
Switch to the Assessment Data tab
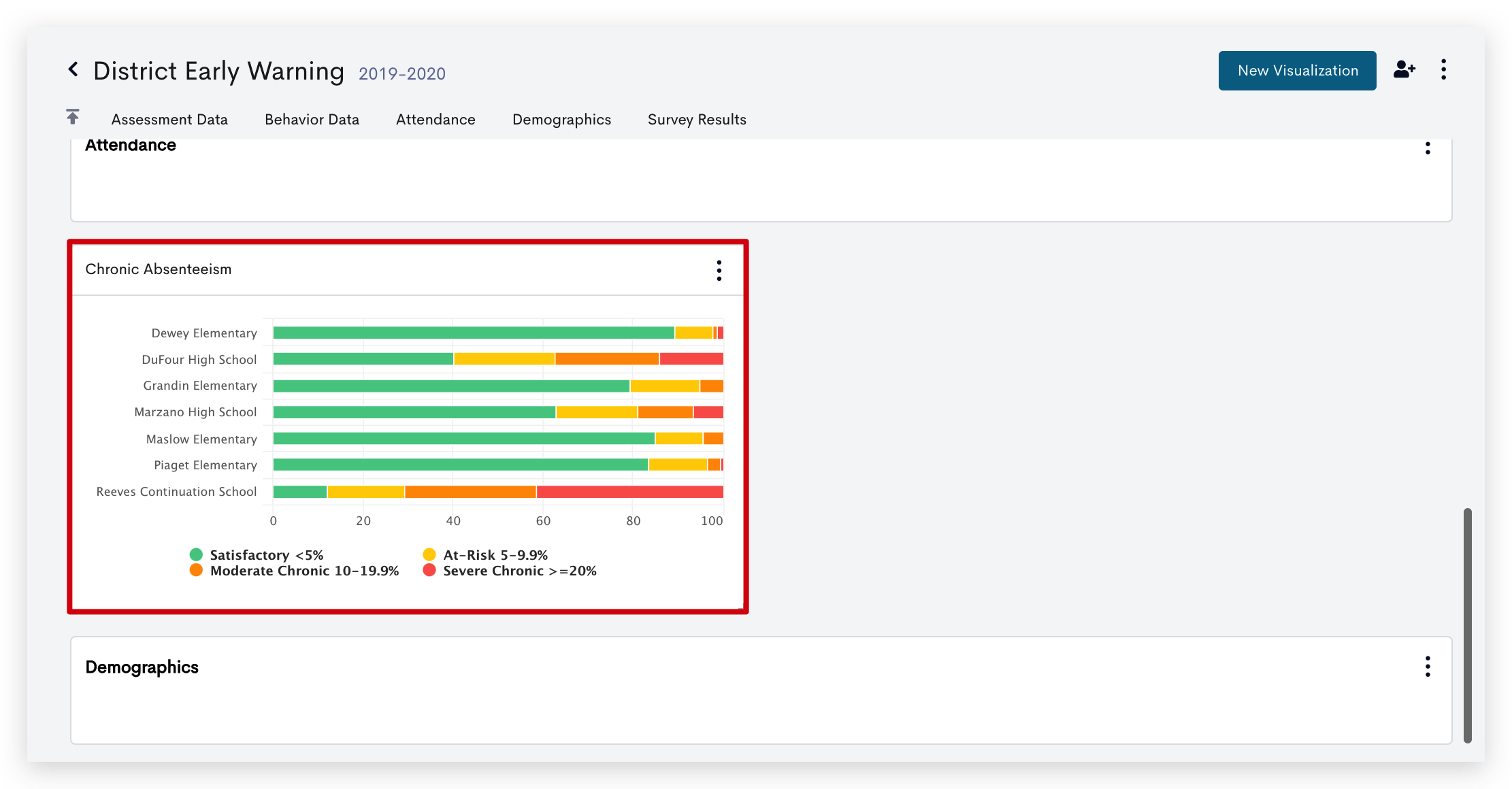pyautogui.click(x=169, y=120)
